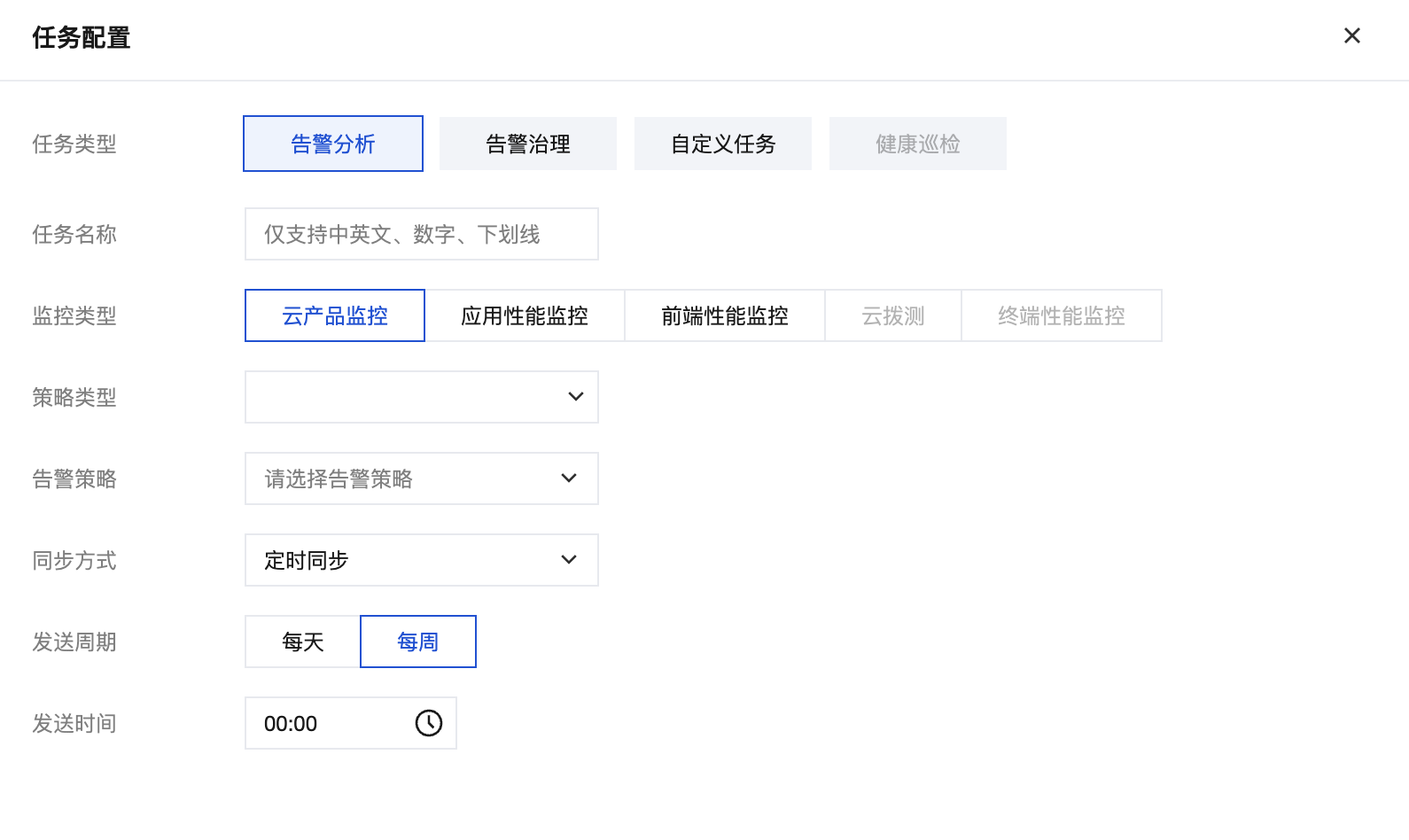
Task: Click the 策略类型 dropdown chevron arrow
Action: pyautogui.click(x=575, y=397)
